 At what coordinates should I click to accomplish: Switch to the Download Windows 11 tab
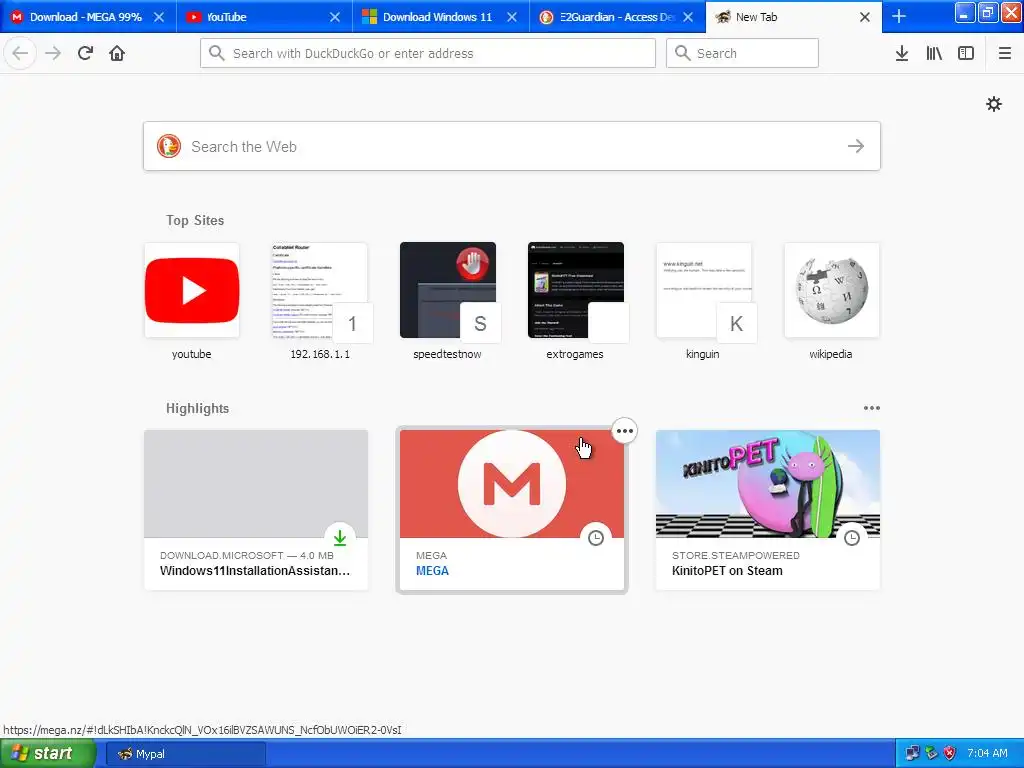(x=441, y=17)
